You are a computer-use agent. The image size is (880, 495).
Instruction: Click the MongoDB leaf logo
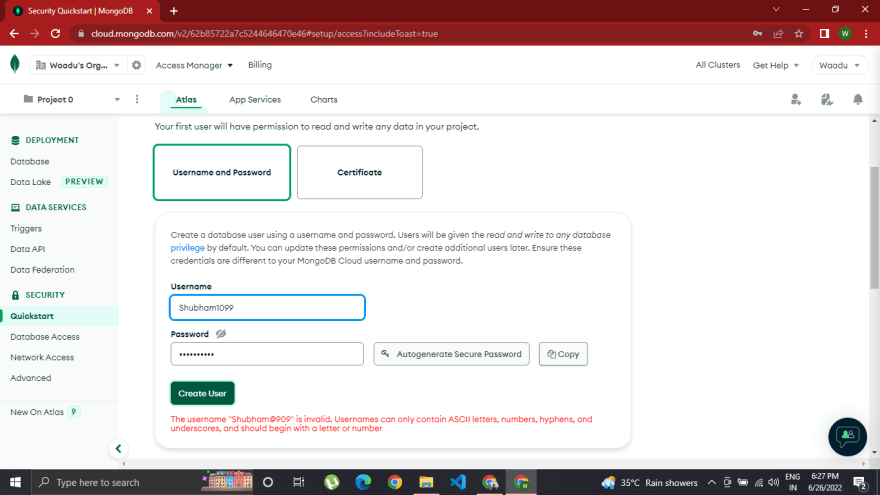tap(15, 65)
